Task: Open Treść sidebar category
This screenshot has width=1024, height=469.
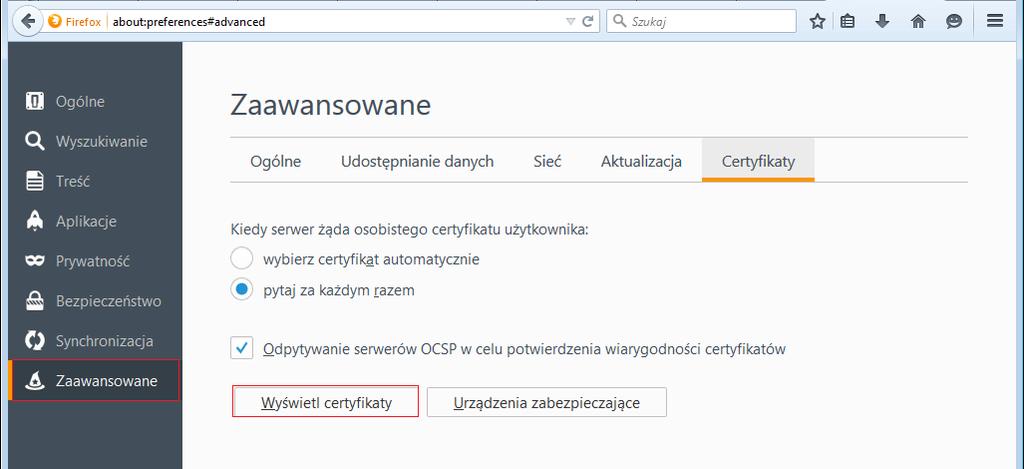Action: (95, 181)
